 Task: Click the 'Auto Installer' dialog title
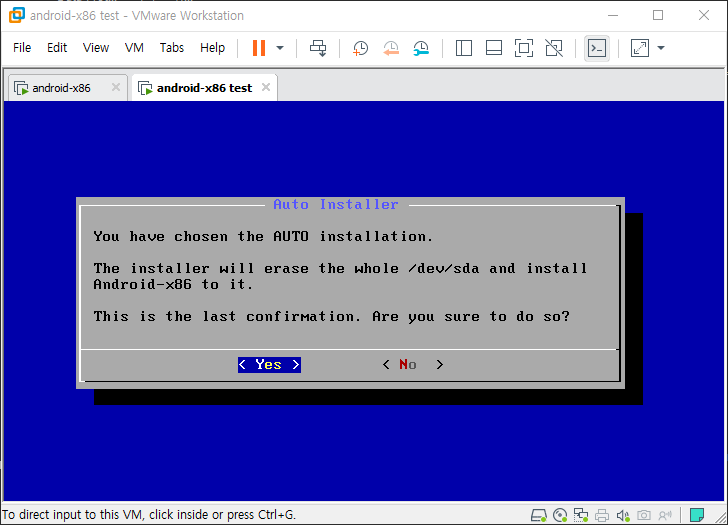336,204
